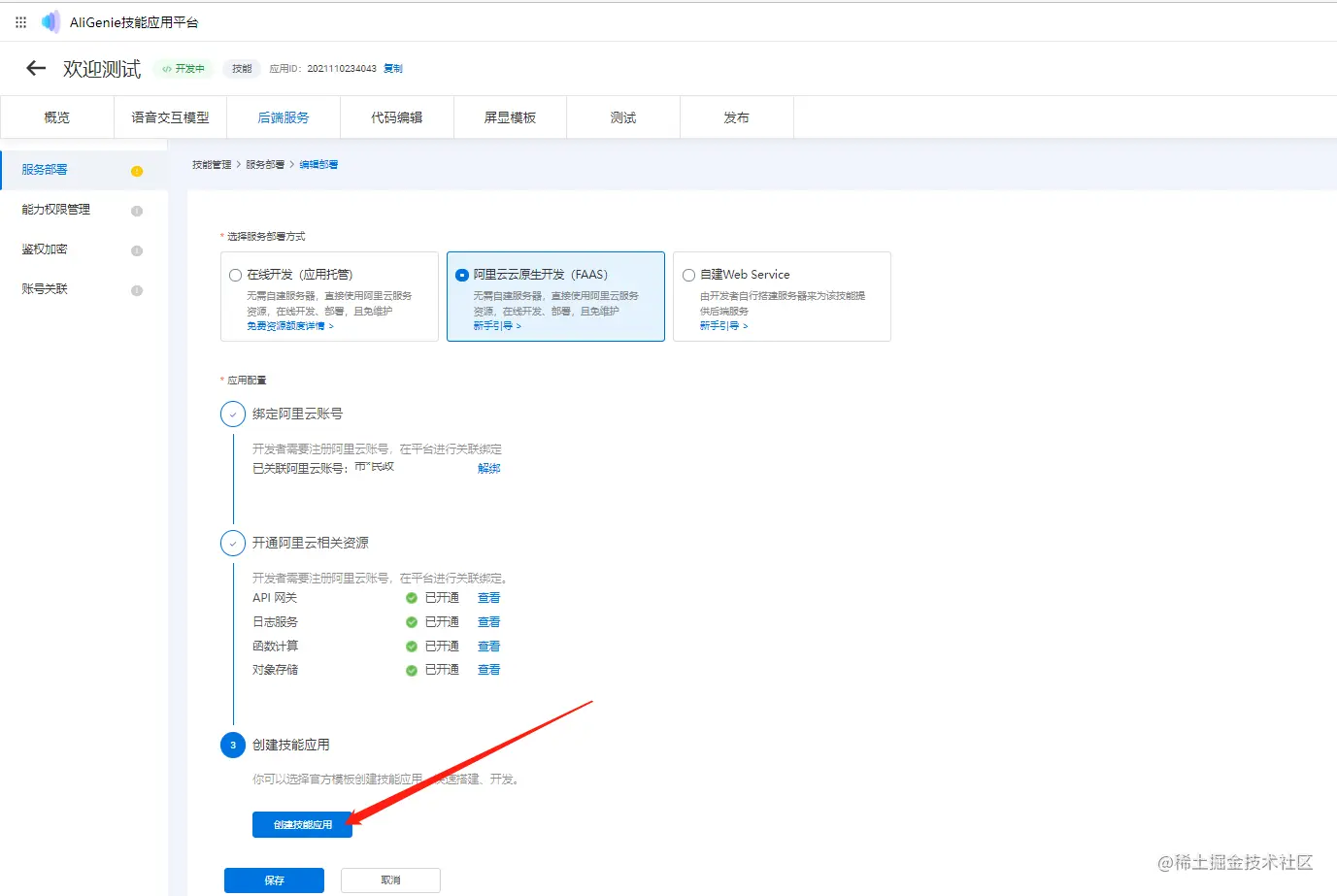This screenshot has width=1337, height=896.
Task: Click 查看 for 日志服务
Action: coord(489,622)
